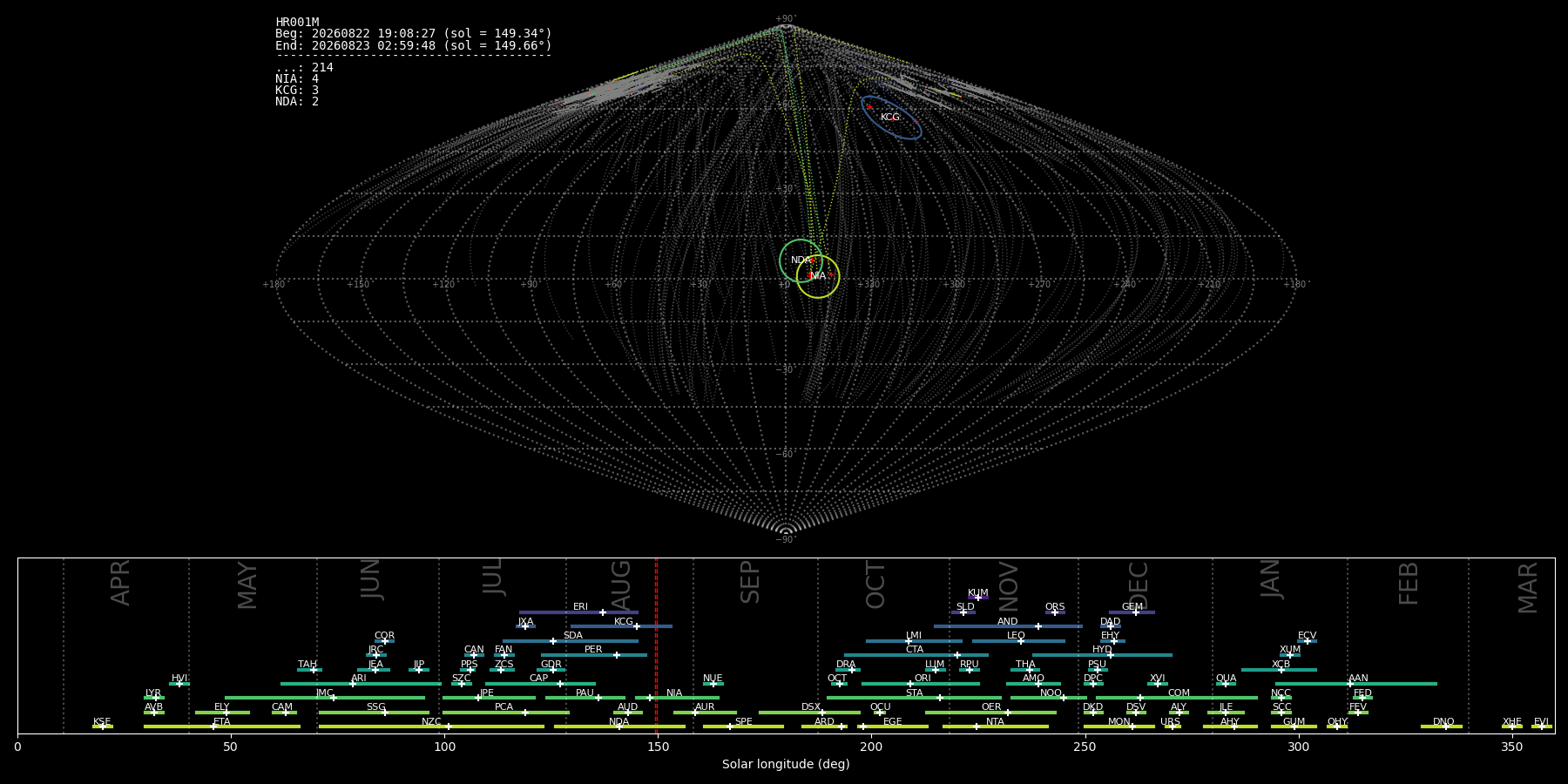Click the NDA radiant circle label
The image size is (1568, 784).
point(801,260)
